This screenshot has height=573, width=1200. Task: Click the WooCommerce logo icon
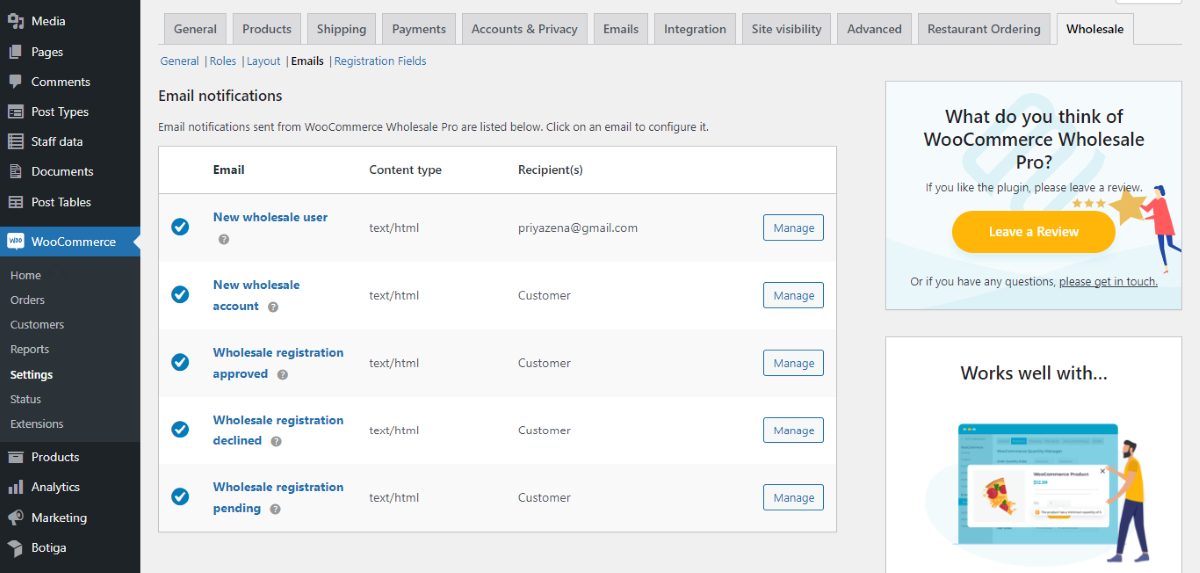15,242
